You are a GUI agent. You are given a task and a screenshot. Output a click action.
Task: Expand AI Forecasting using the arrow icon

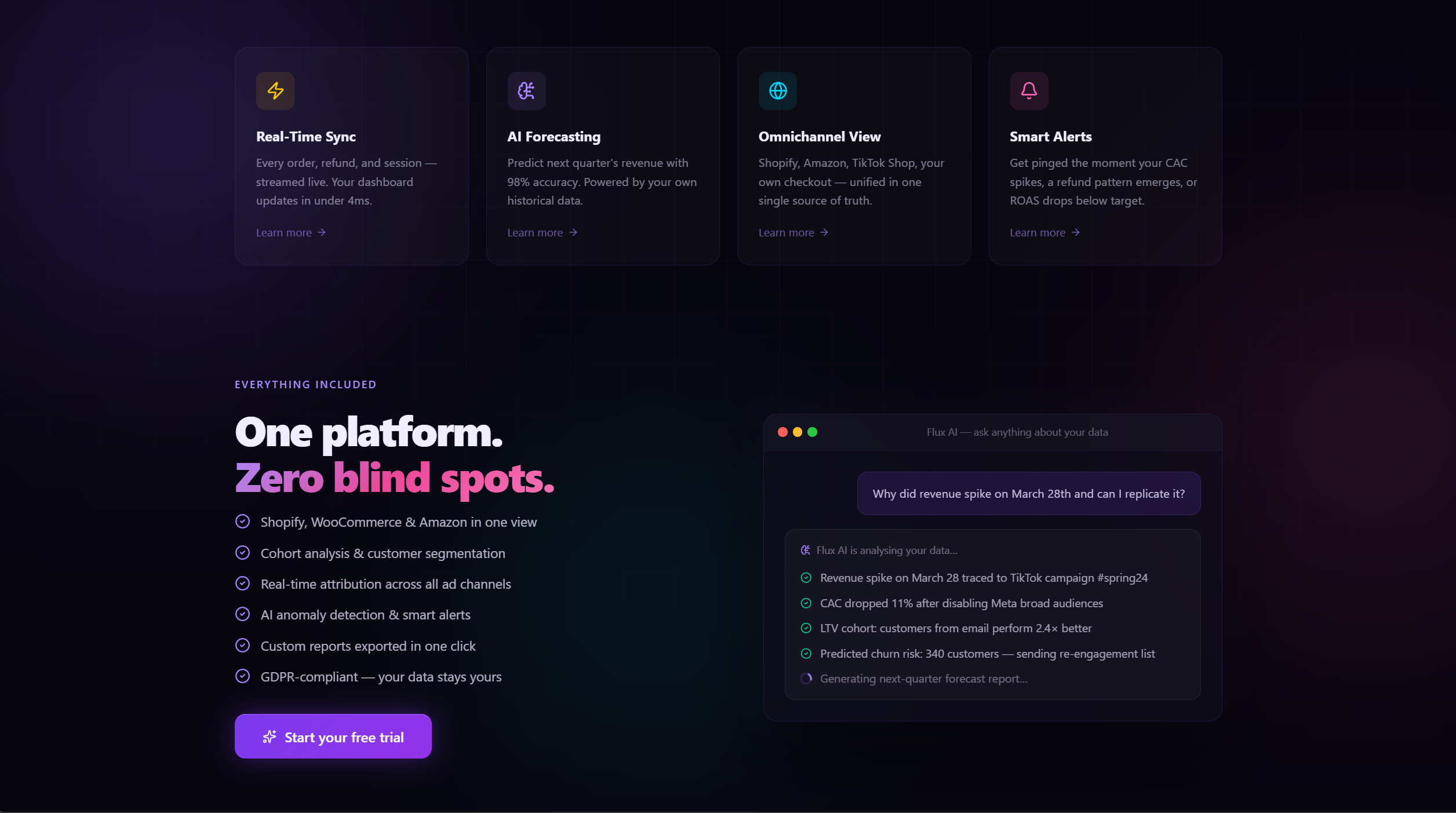tap(573, 232)
